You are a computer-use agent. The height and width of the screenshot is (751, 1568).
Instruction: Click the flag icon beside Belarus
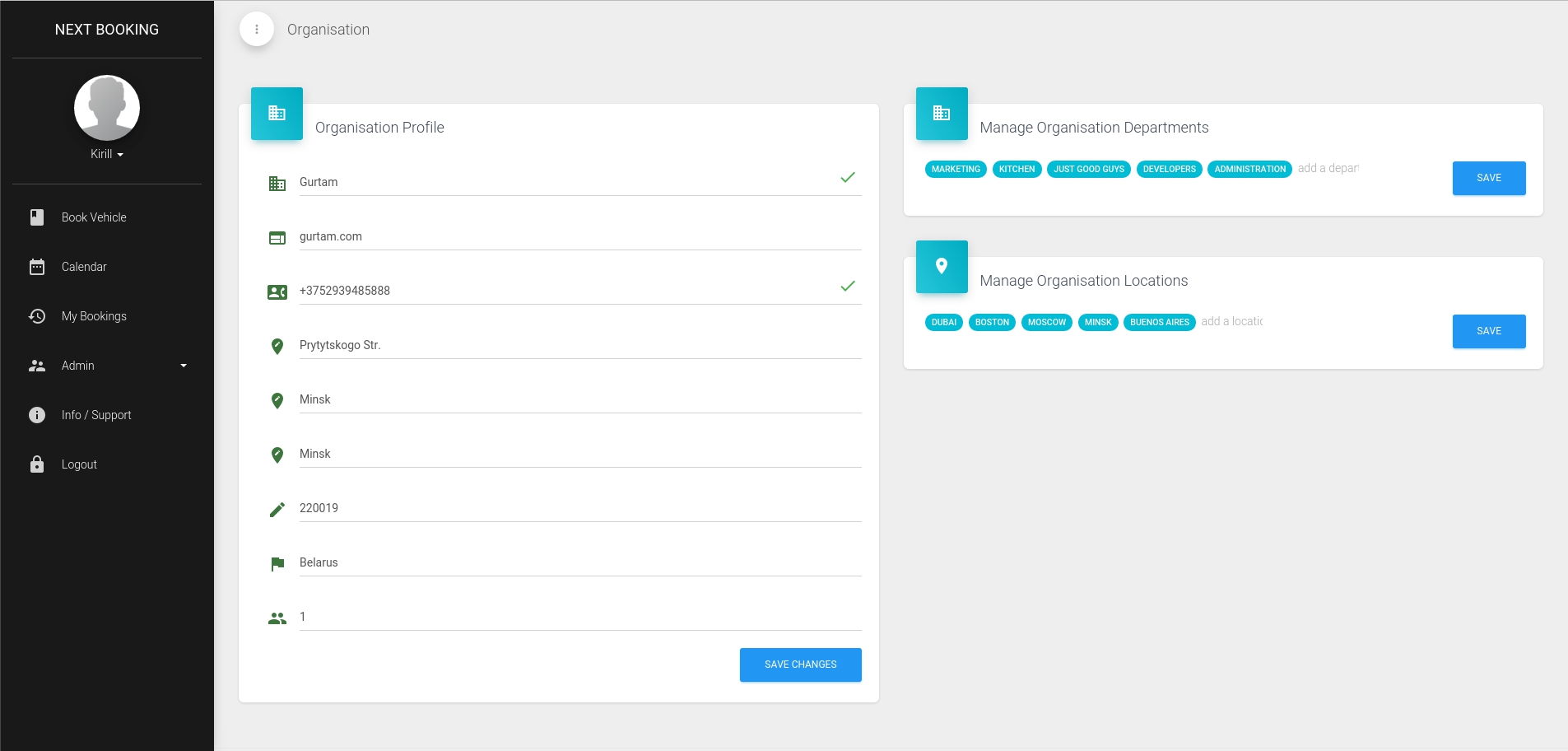point(278,563)
